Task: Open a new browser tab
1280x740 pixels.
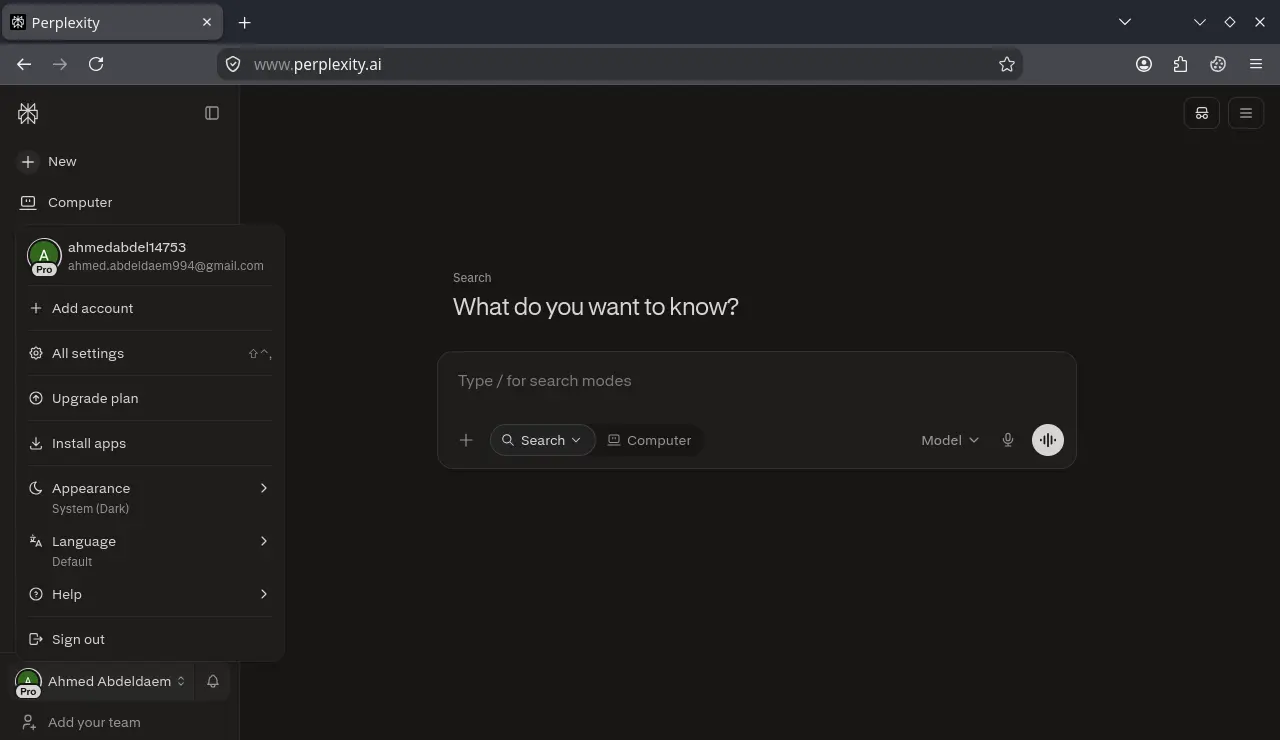Action: click(x=244, y=22)
